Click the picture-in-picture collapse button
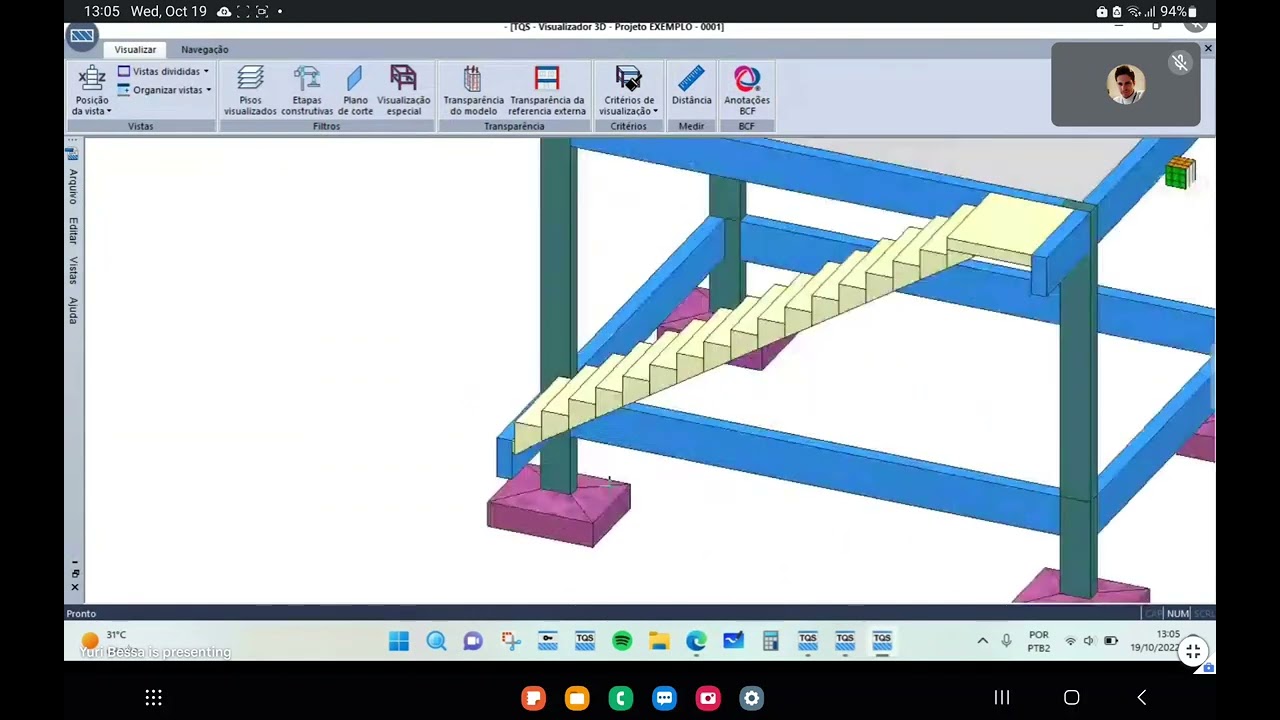 1192,652
